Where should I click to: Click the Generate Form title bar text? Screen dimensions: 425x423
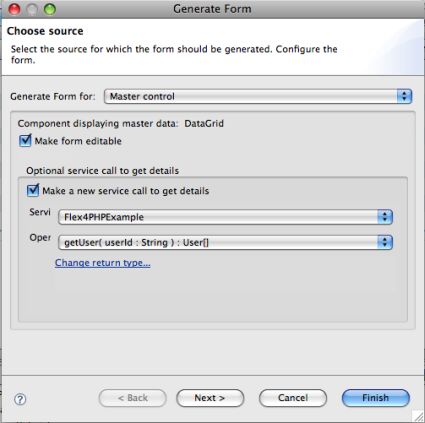pyautogui.click(x=212, y=9)
